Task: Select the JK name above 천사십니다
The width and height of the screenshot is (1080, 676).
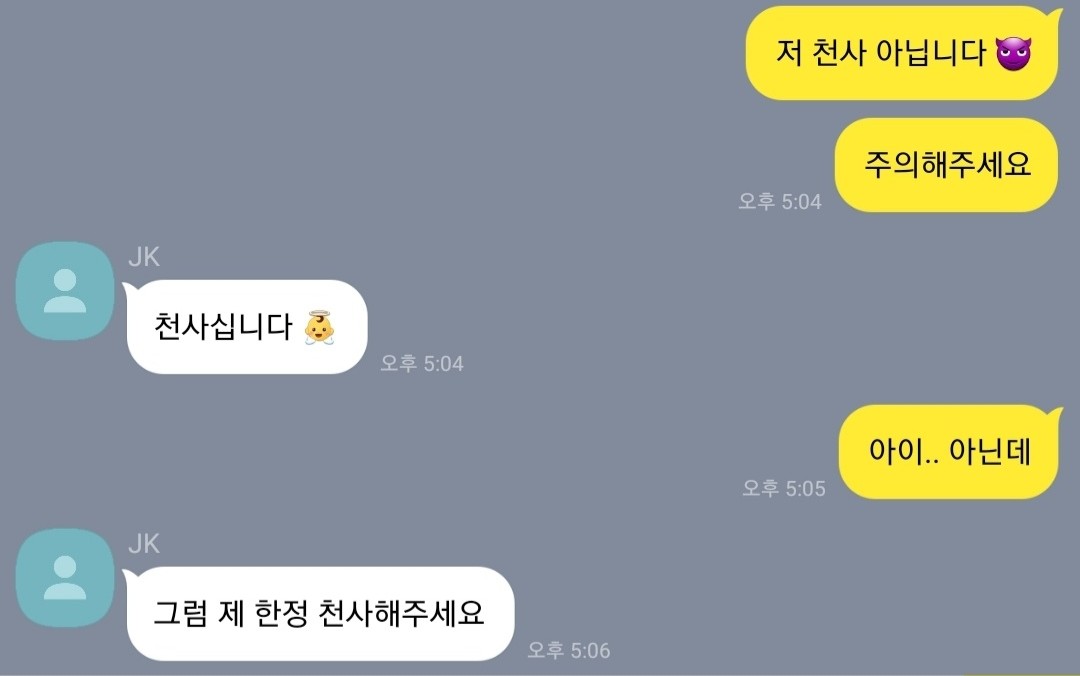Action: pyautogui.click(x=144, y=257)
